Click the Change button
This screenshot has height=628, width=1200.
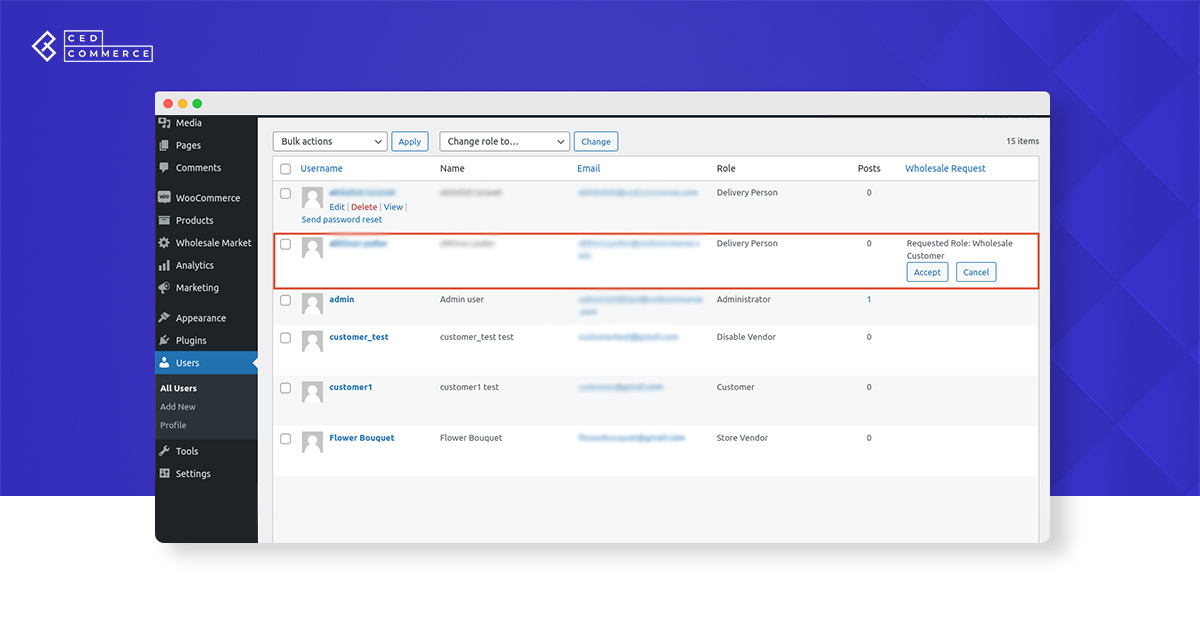point(596,142)
